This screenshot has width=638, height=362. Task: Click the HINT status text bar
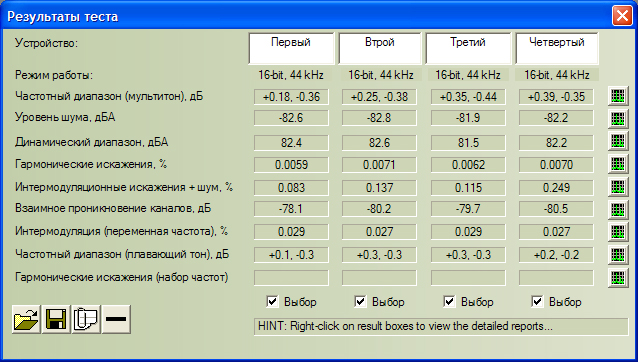(x=441, y=327)
